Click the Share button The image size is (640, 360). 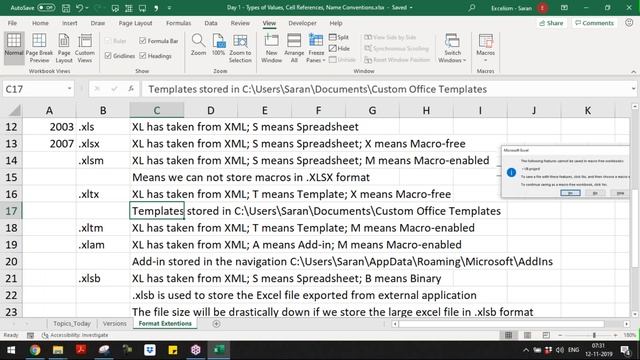coord(551,23)
